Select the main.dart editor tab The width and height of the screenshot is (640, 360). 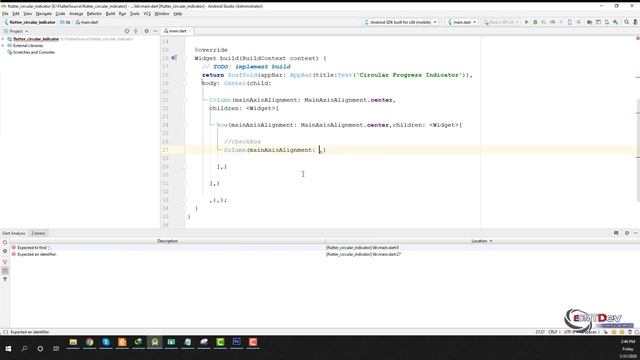coord(177,31)
